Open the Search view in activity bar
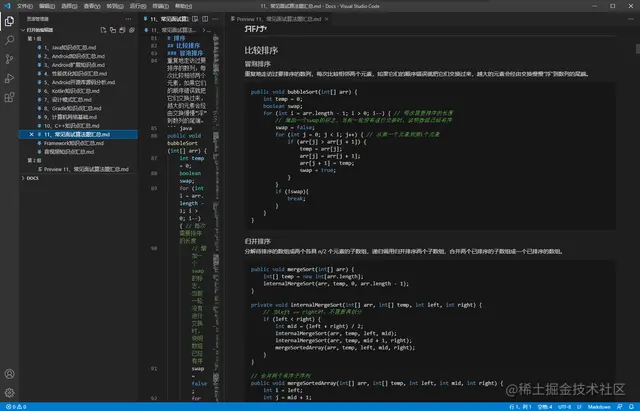The image size is (640, 411). click(9, 40)
